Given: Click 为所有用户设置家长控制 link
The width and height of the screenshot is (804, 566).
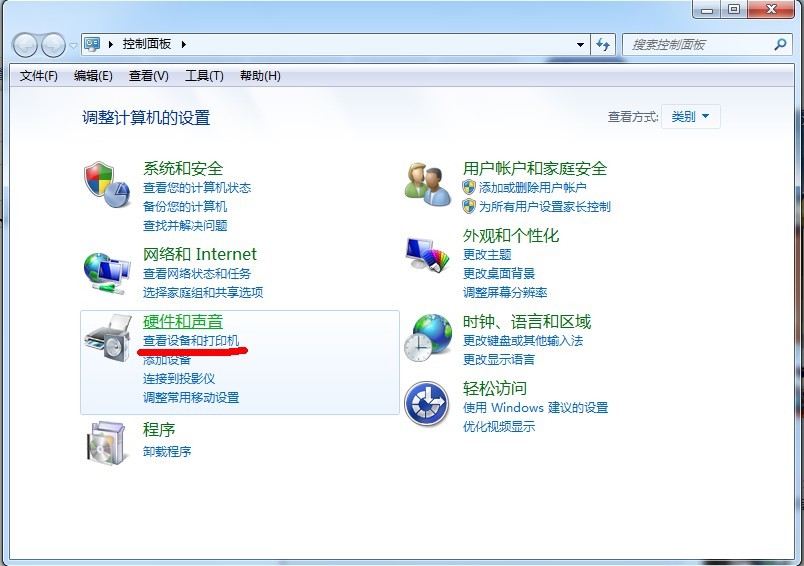Looking at the screenshot, I should pos(545,207).
